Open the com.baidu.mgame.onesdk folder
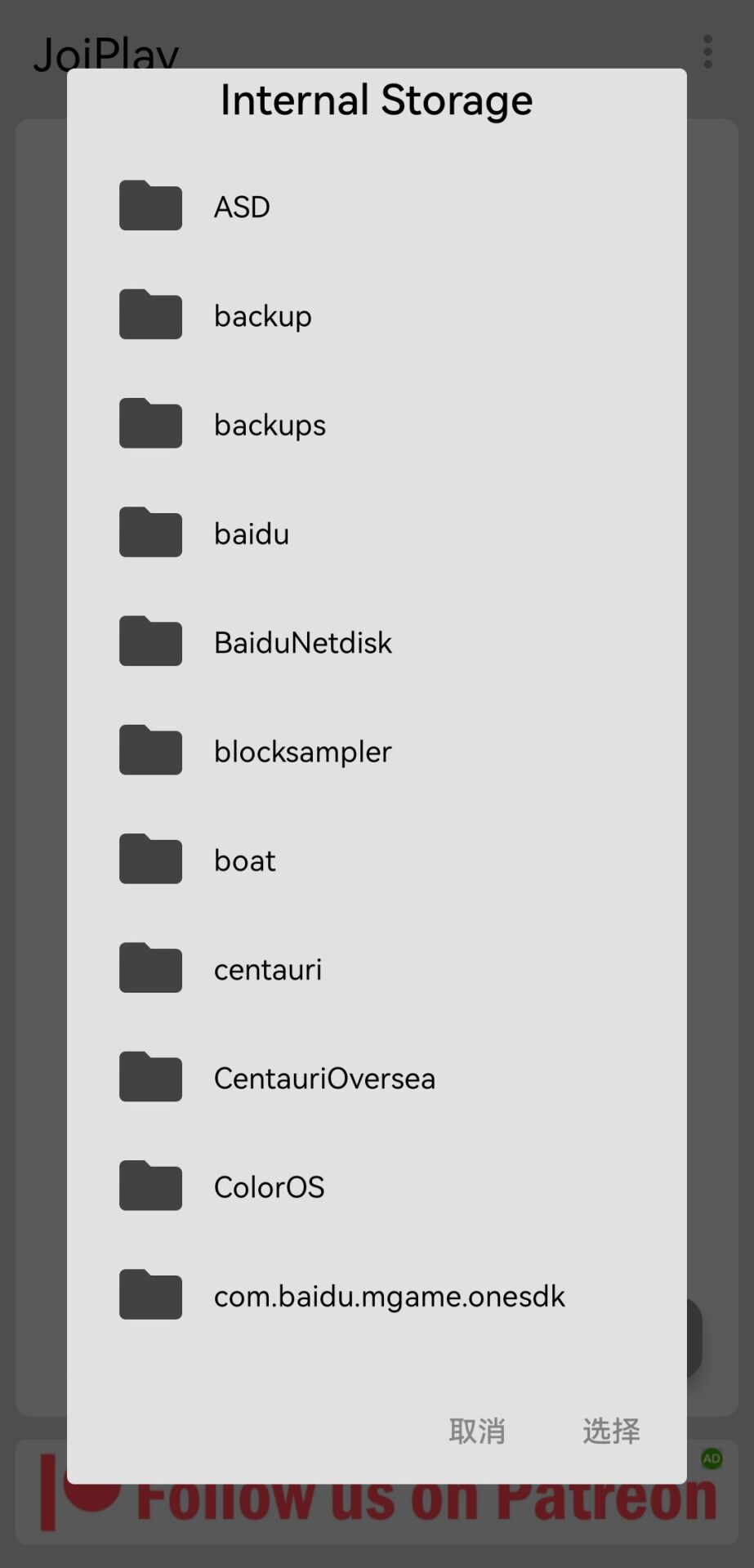The image size is (754, 1568). coord(389,1297)
